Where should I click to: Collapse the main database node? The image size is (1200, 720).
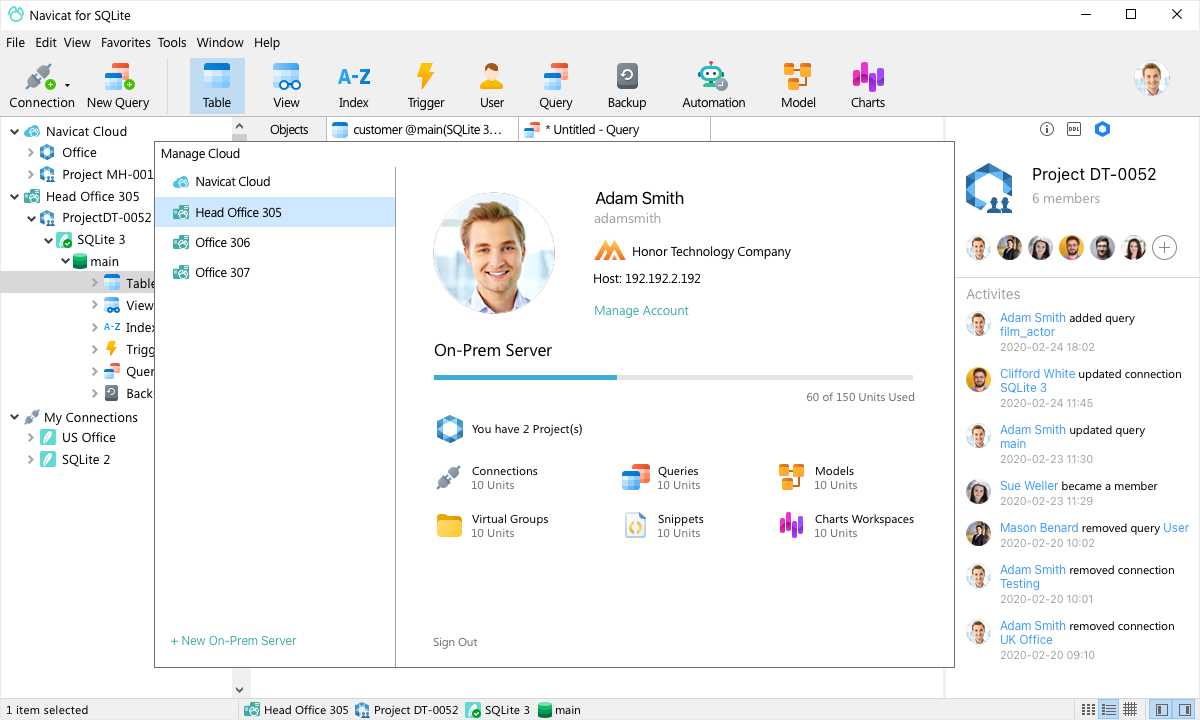click(65, 261)
